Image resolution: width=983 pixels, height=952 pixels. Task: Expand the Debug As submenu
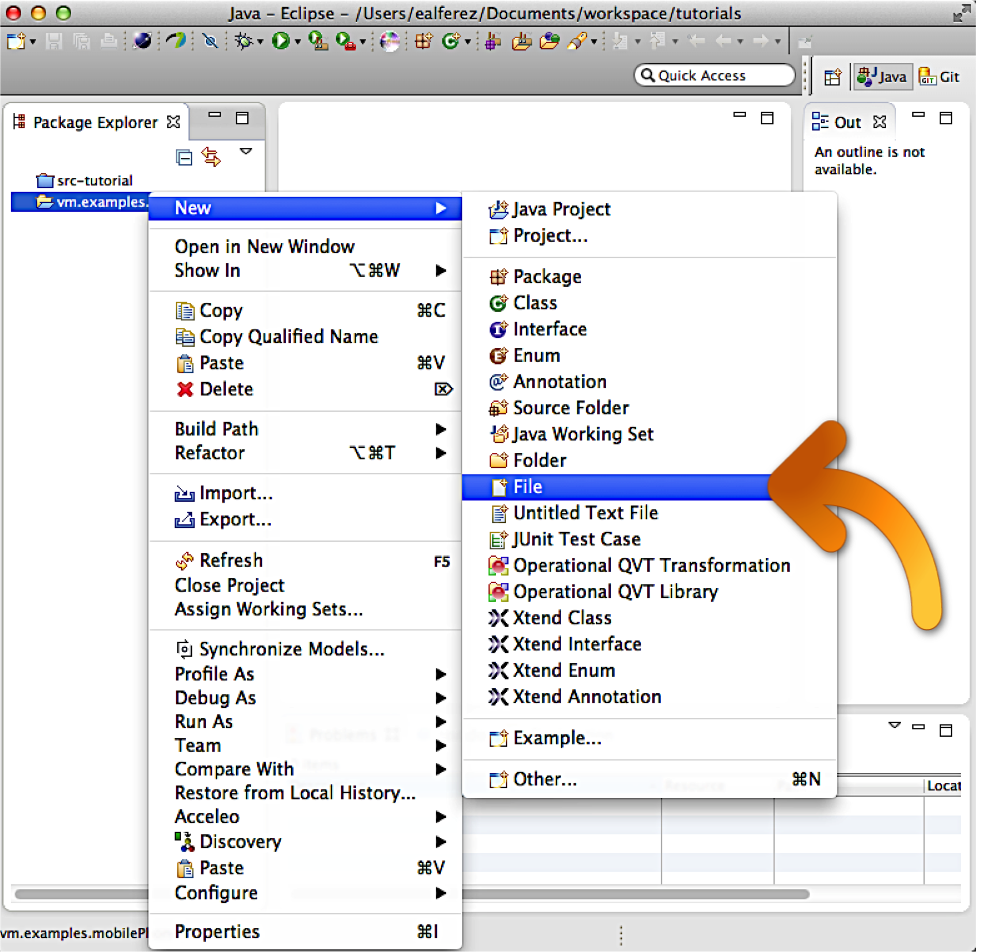click(x=305, y=698)
